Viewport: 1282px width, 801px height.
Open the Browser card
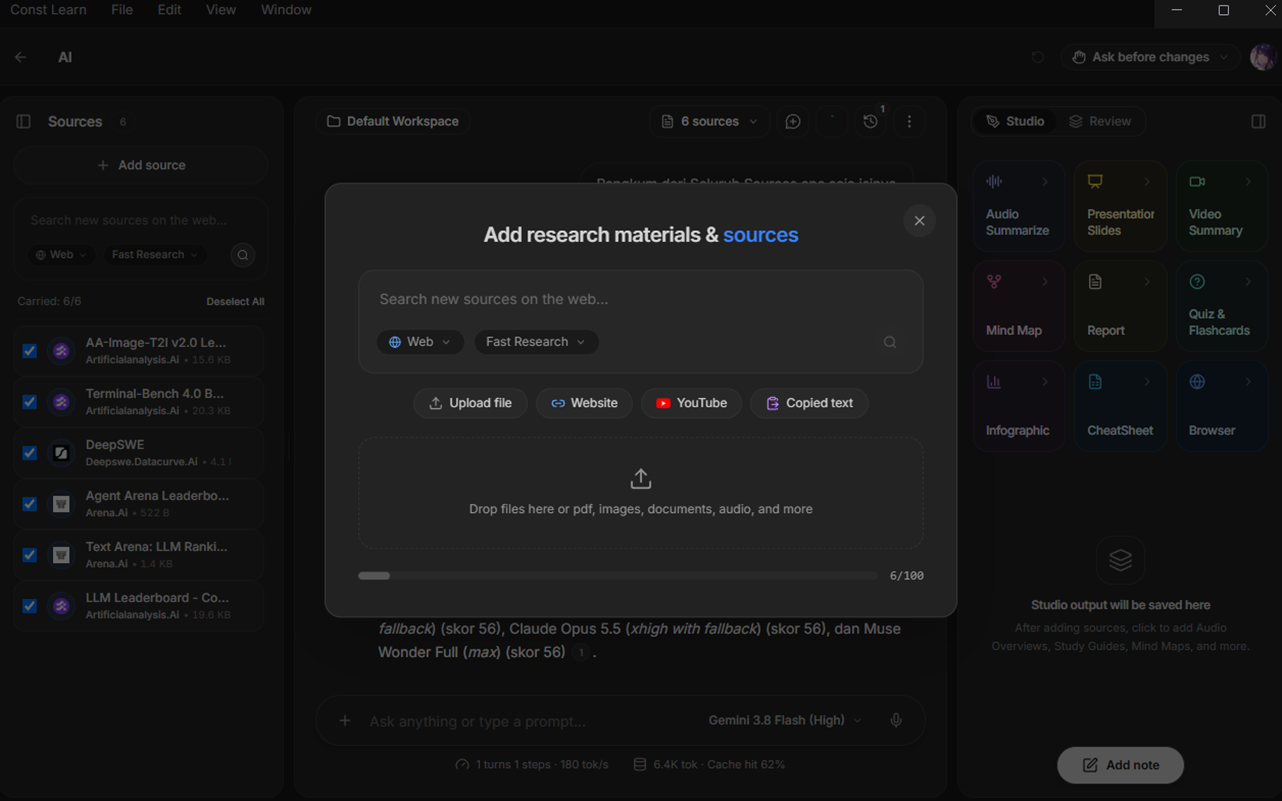pyautogui.click(x=1221, y=406)
